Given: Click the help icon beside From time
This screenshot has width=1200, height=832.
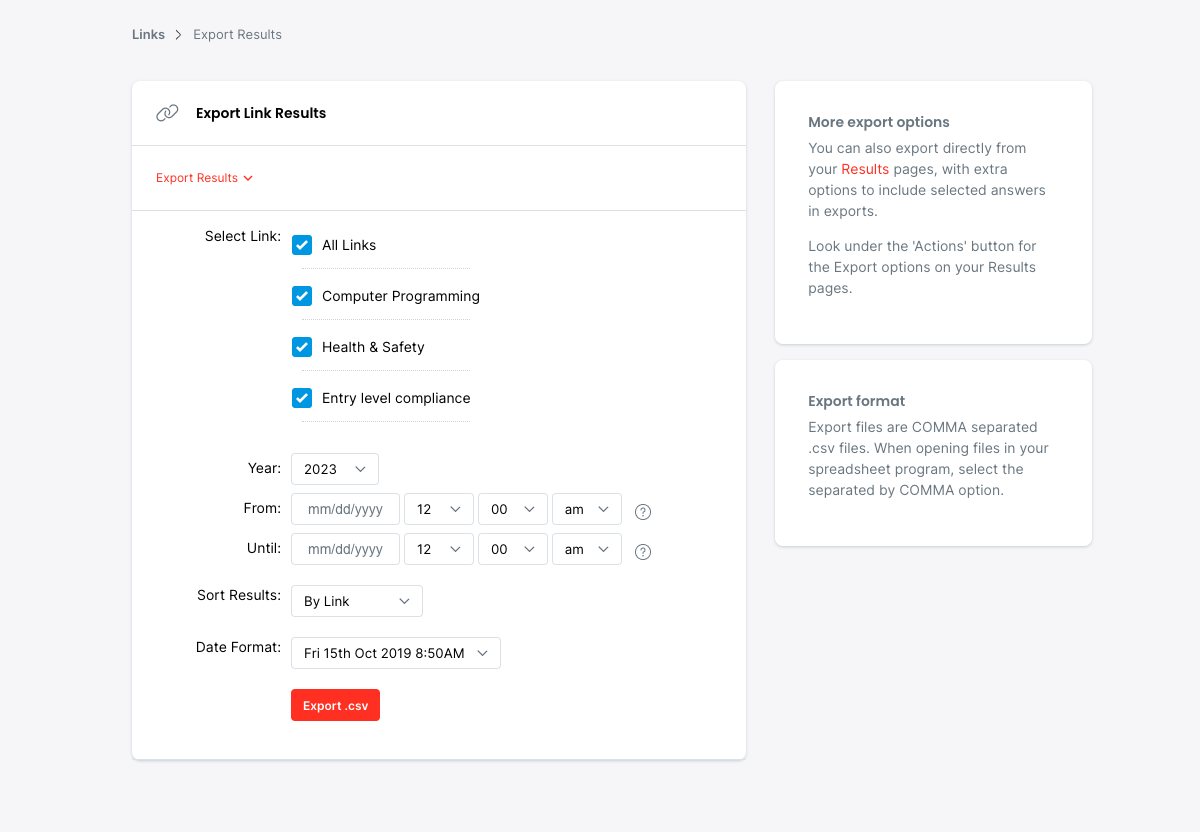Looking at the screenshot, I should (x=643, y=512).
